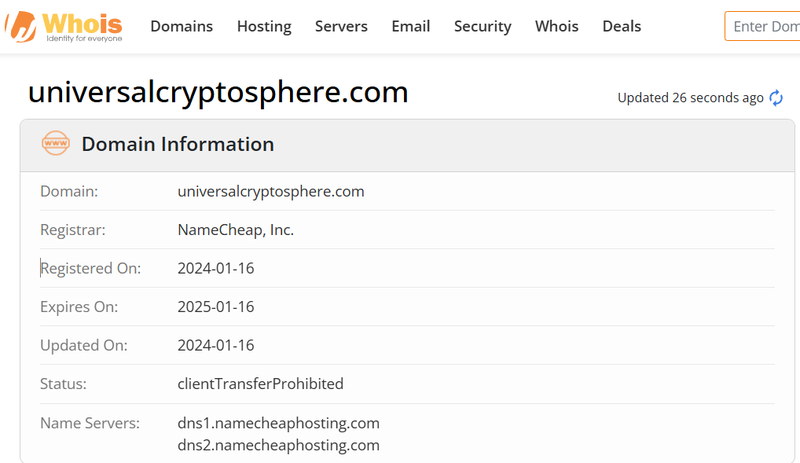Open the Domains menu
The width and height of the screenshot is (800, 463).
pyautogui.click(x=182, y=26)
